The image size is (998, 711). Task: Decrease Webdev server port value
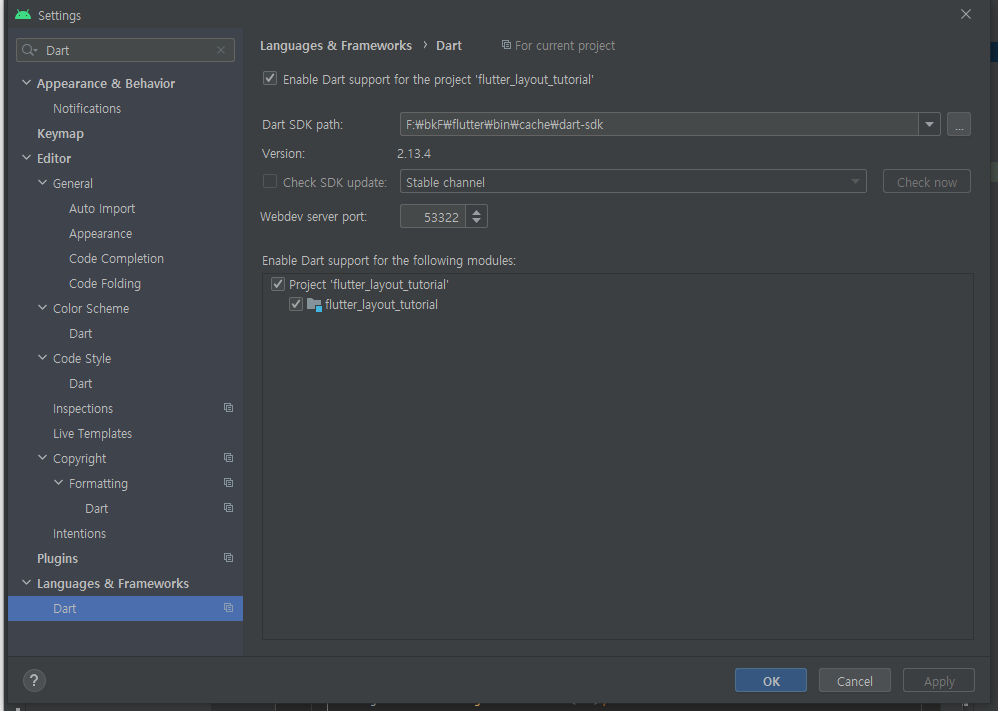477,222
